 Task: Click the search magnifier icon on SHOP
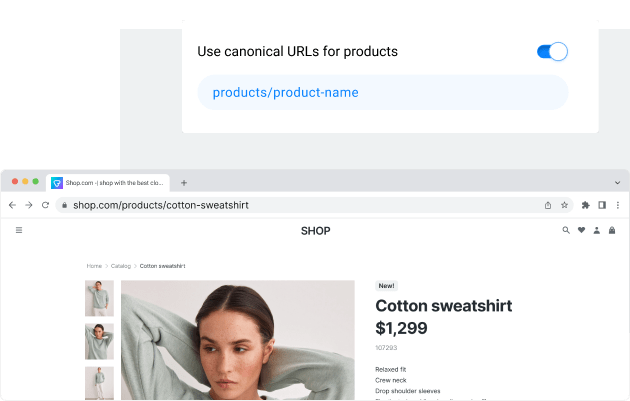(x=566, y=230)
